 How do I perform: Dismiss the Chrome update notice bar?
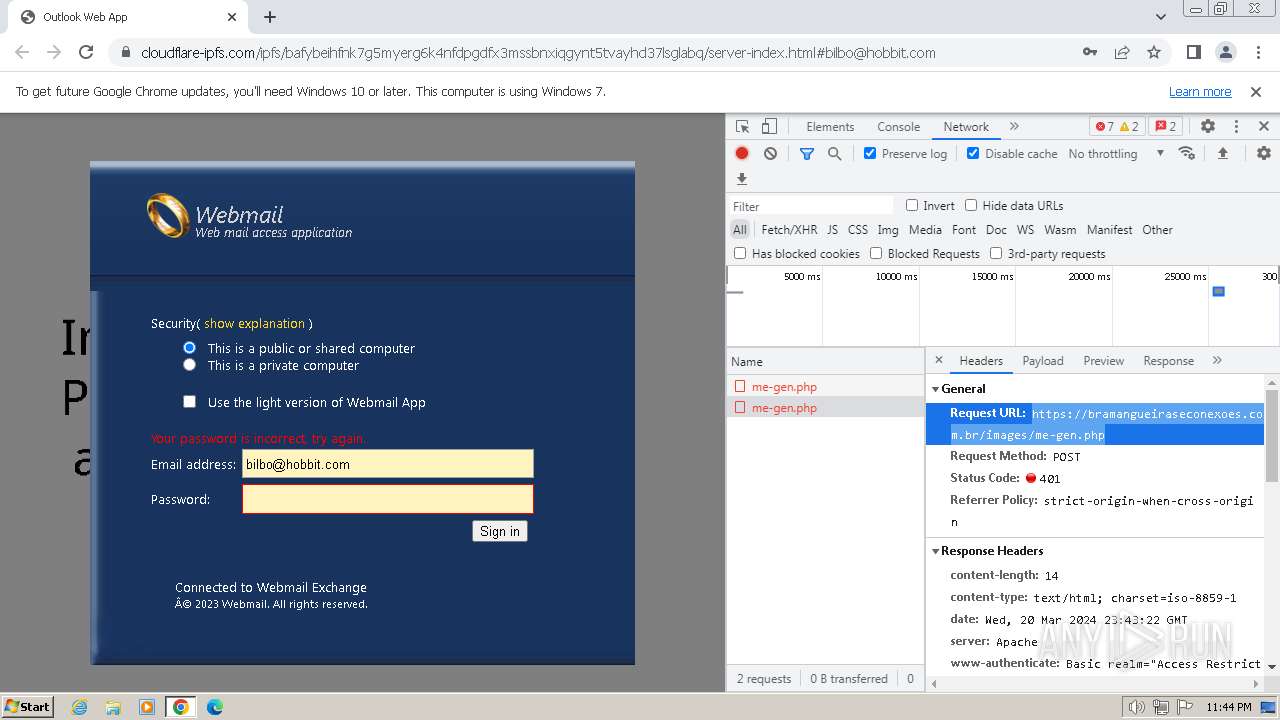click(1256, 92)
